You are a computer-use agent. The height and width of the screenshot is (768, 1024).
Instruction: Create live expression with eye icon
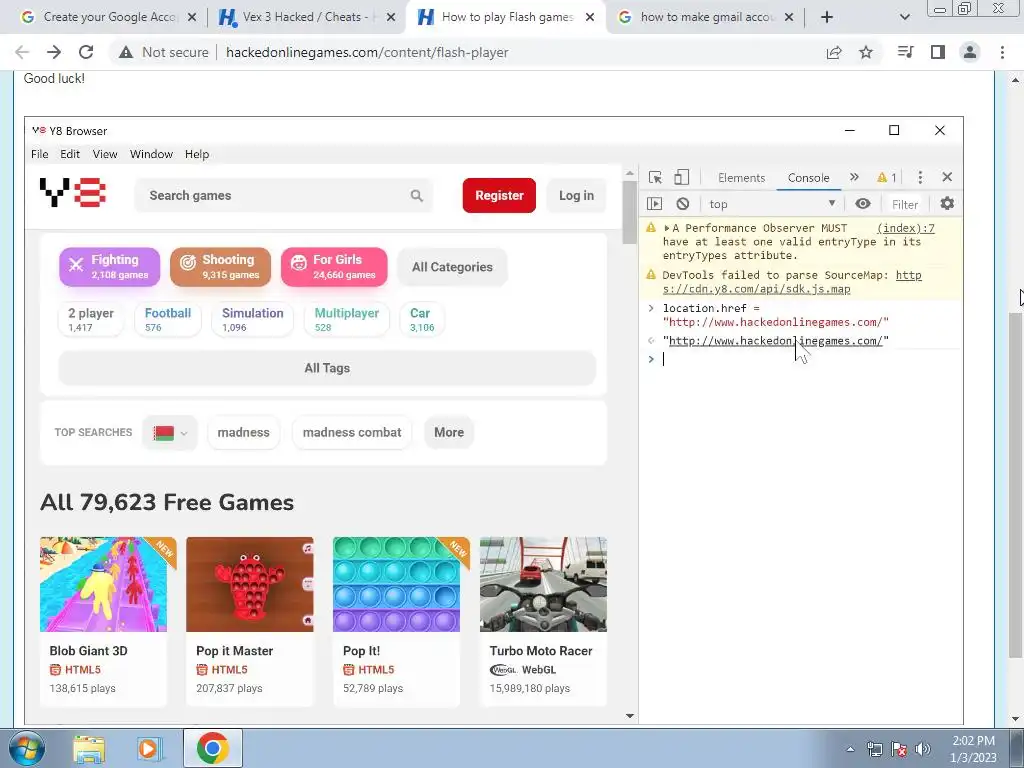(x=863, y=204)
